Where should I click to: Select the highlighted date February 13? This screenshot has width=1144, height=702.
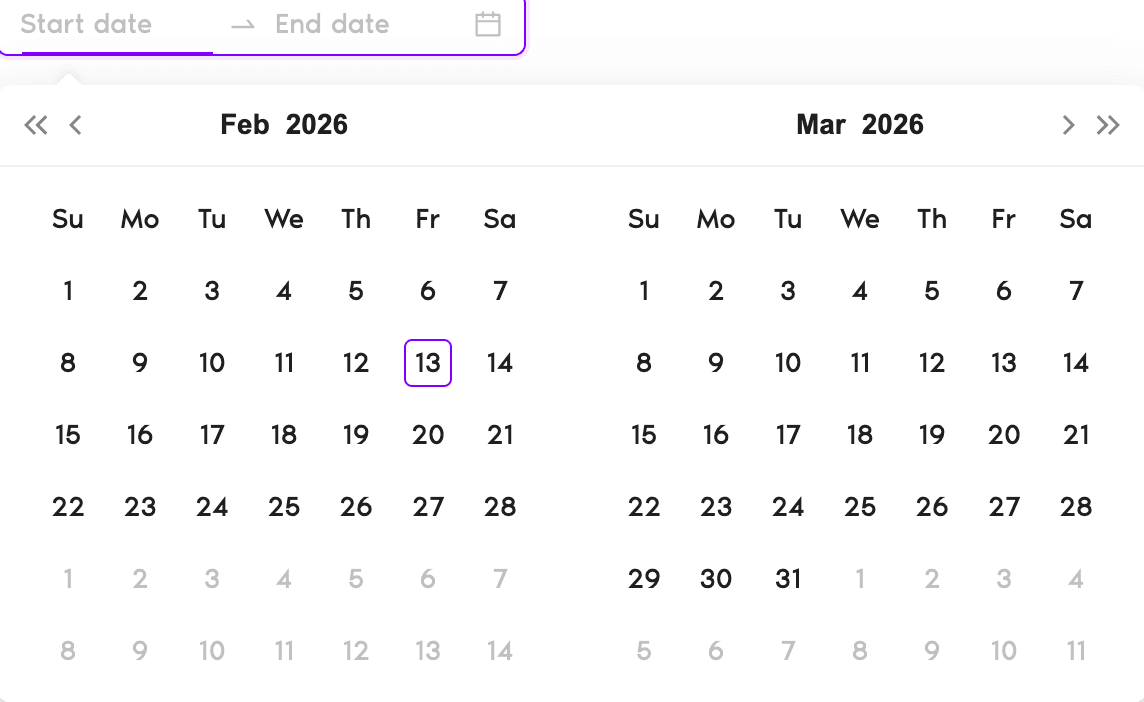coord(427,363)
